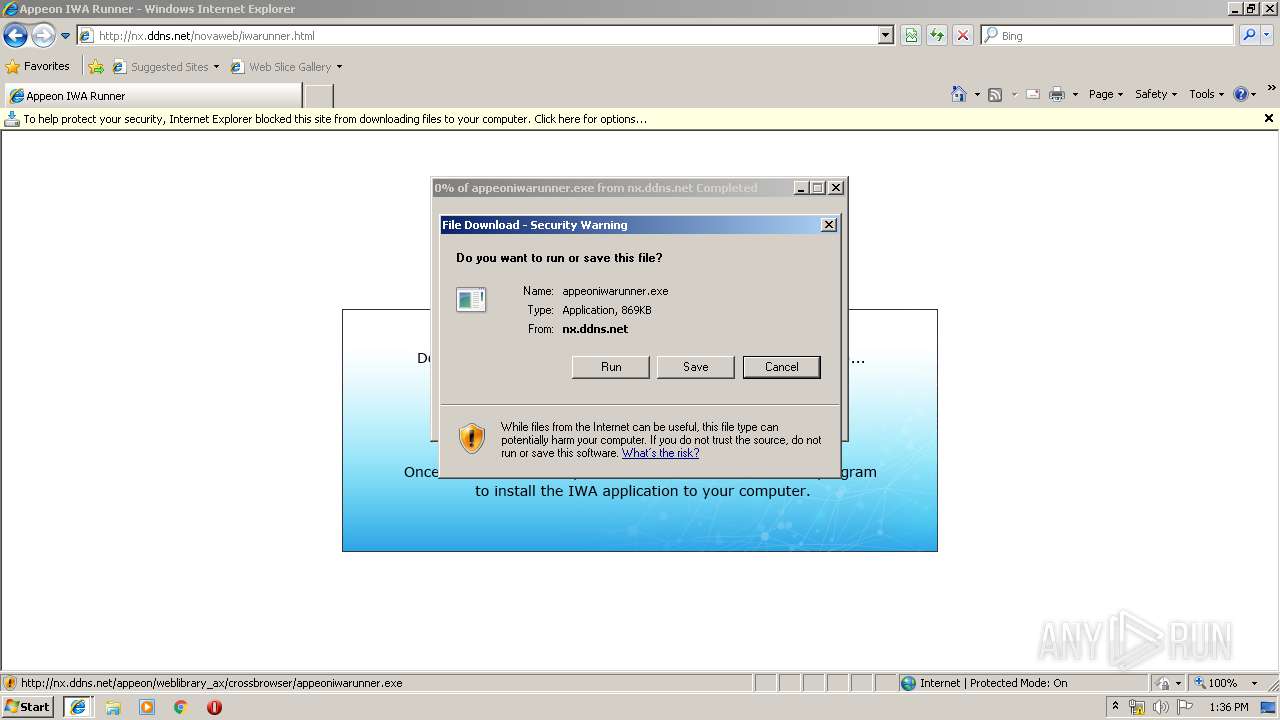
Task: Click the network warning tray icon
Action: tap(1137, 707)
